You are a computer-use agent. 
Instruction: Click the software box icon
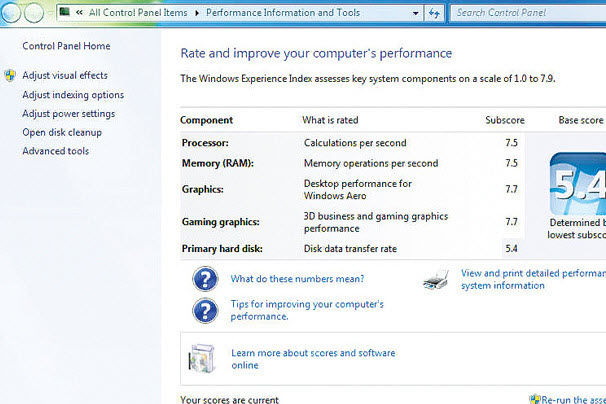201,358
